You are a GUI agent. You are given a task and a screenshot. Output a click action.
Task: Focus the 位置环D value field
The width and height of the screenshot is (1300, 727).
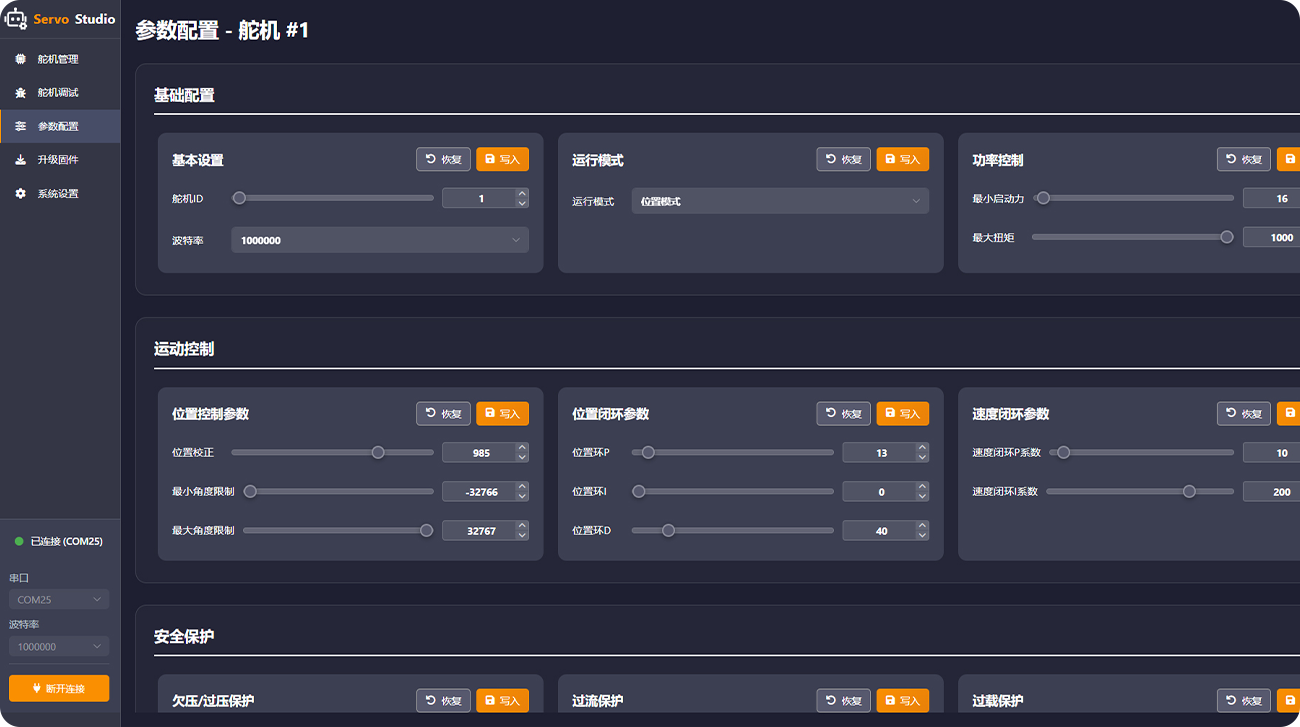coord(879,530)
